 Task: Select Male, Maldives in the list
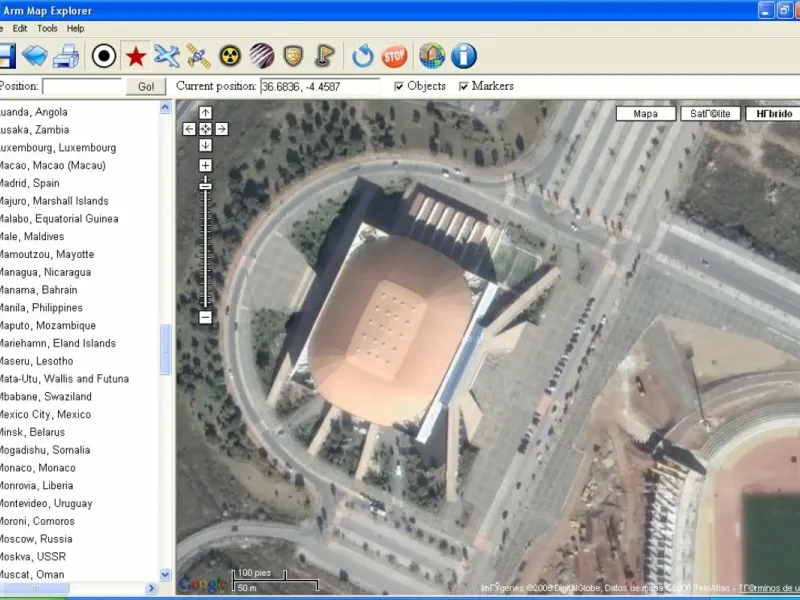click(x=32, y=236)
